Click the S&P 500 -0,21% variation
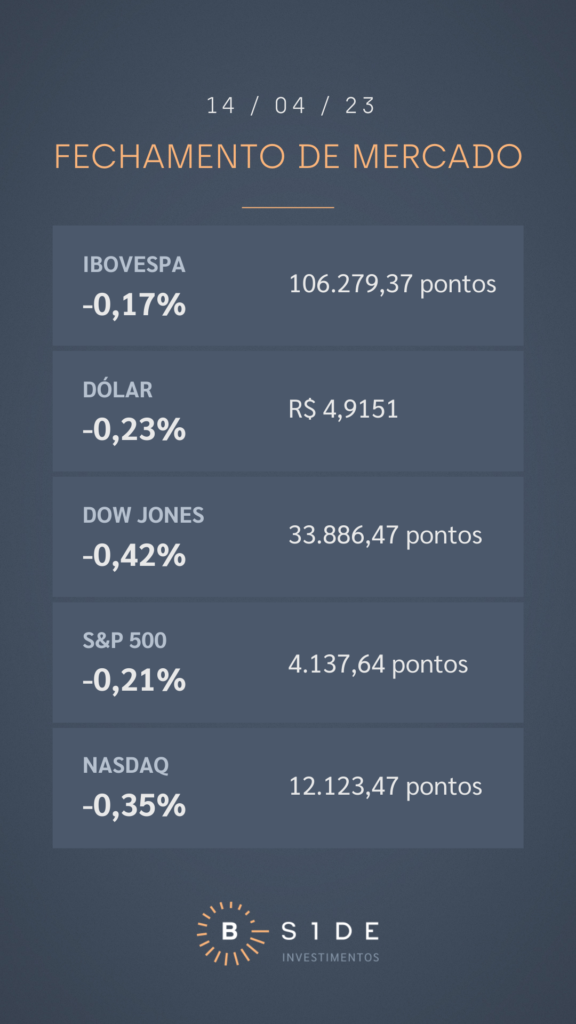This screenshot has height=1024, width=576. pyautogui.click(x=134, y=681)
